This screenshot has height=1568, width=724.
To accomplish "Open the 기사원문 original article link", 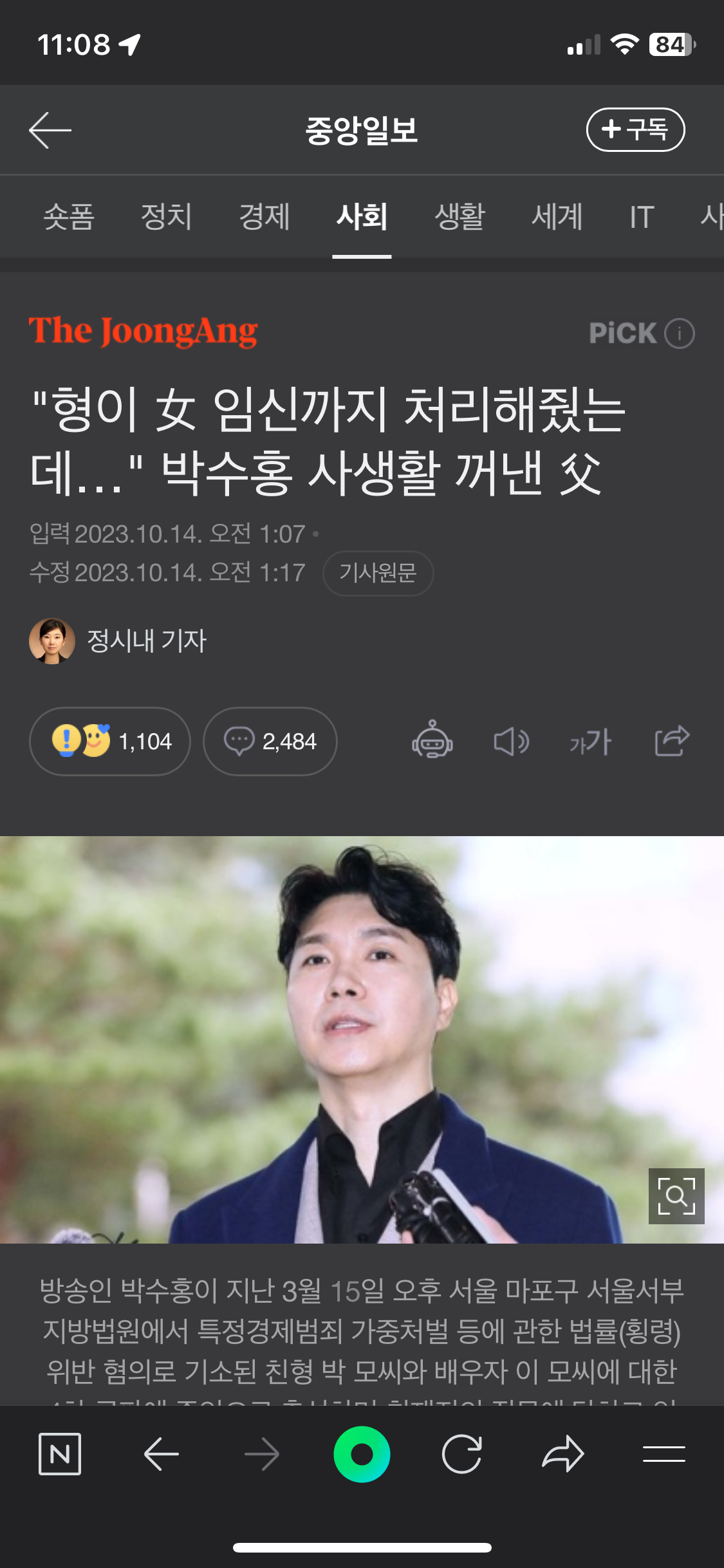I will tap(378, 573).
